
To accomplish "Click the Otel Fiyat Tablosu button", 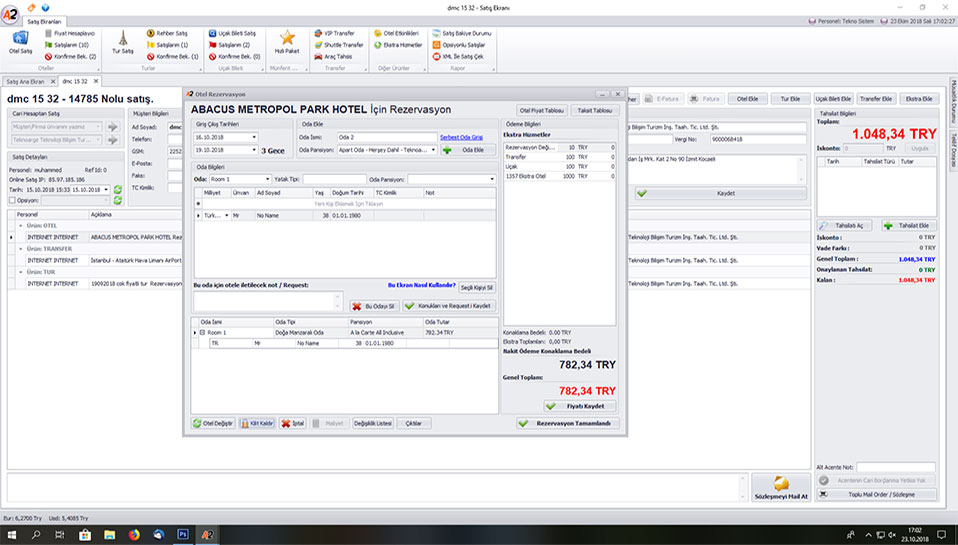I will pyautogui.click(x=541, y=111).
